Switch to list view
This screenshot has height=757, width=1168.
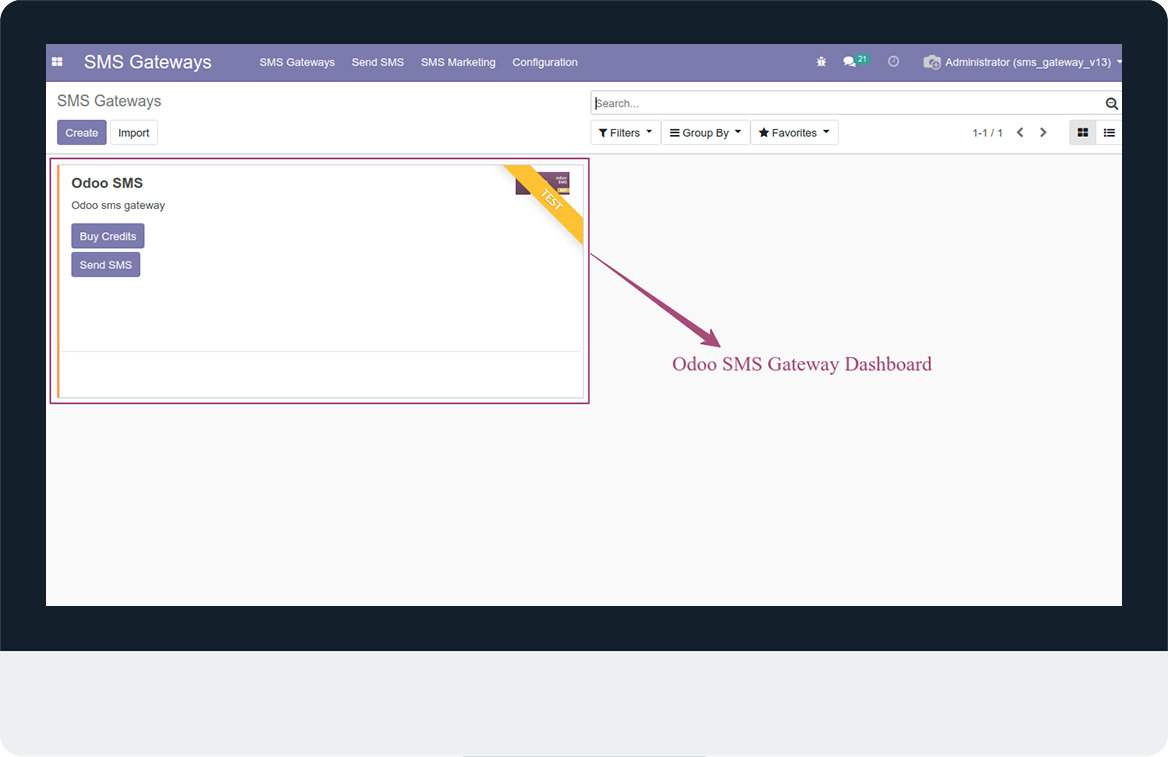(1109, 133)
